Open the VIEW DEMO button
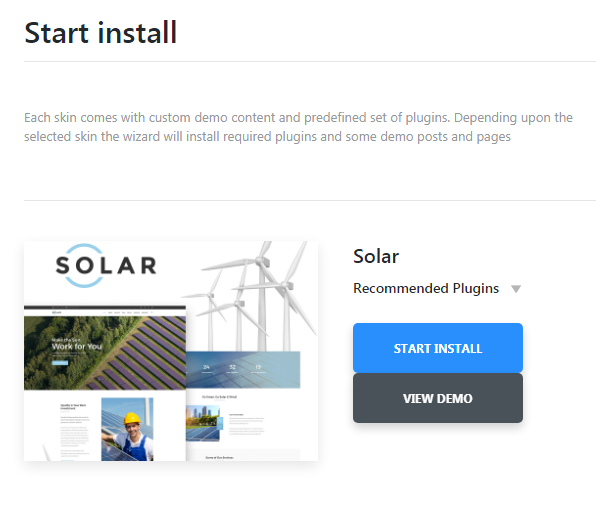596x505 pixels. point(437,398)
